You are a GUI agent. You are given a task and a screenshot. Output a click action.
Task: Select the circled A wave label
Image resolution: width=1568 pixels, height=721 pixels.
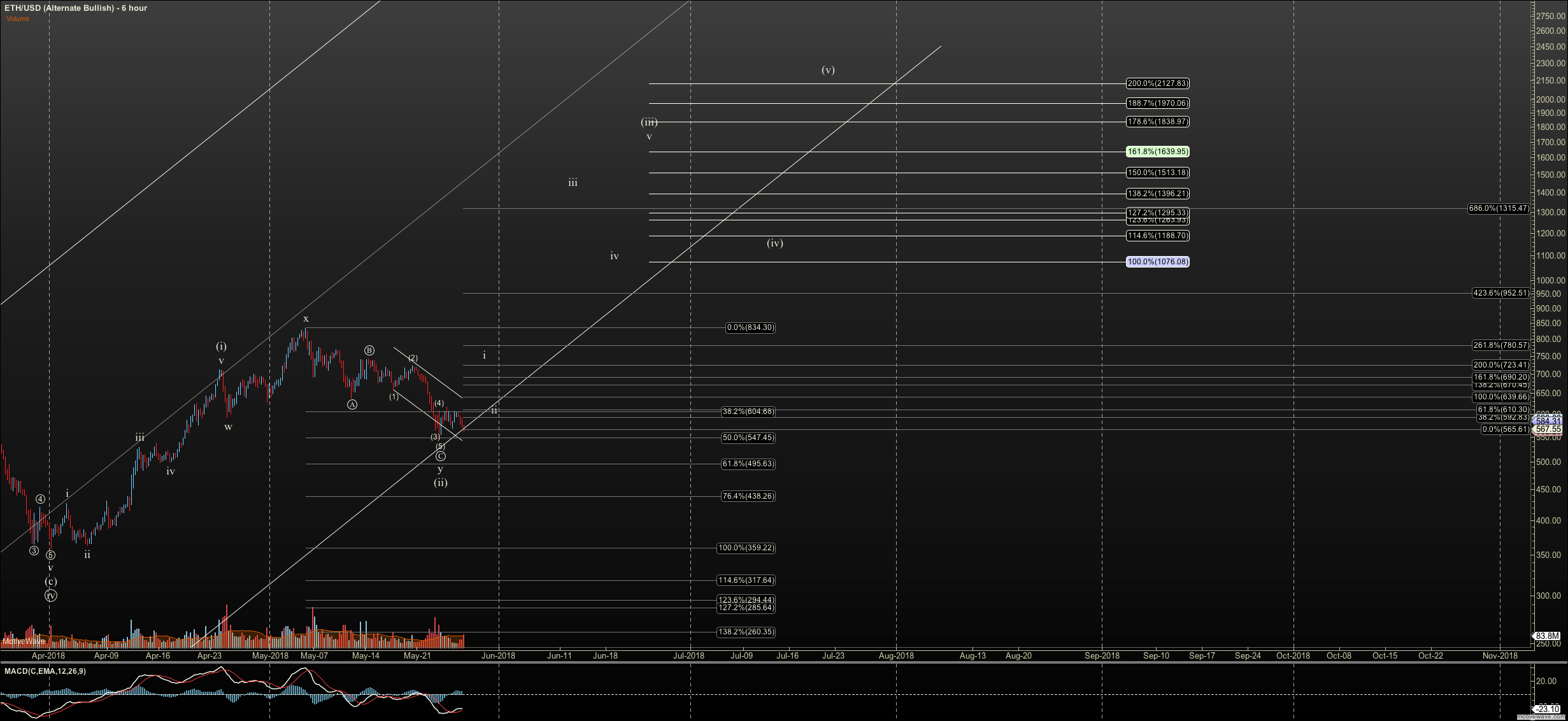pos(352,404)
